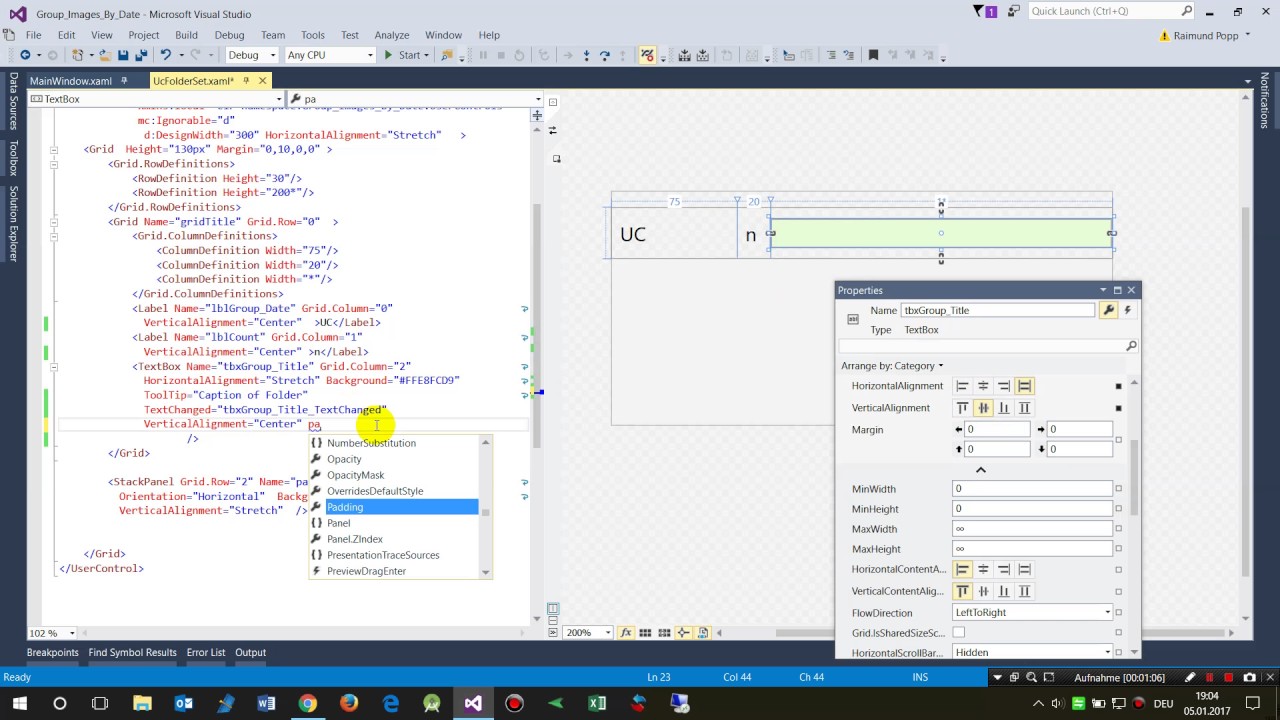
Task: Click the Navigate Backward toolbar icon
Action: tap(25, 55)
